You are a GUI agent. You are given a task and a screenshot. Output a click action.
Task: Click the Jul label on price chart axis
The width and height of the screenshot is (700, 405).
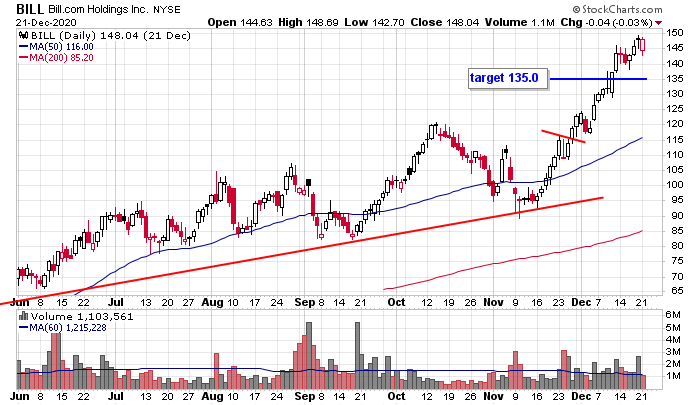pyautogui.click(x=115, y=302)
